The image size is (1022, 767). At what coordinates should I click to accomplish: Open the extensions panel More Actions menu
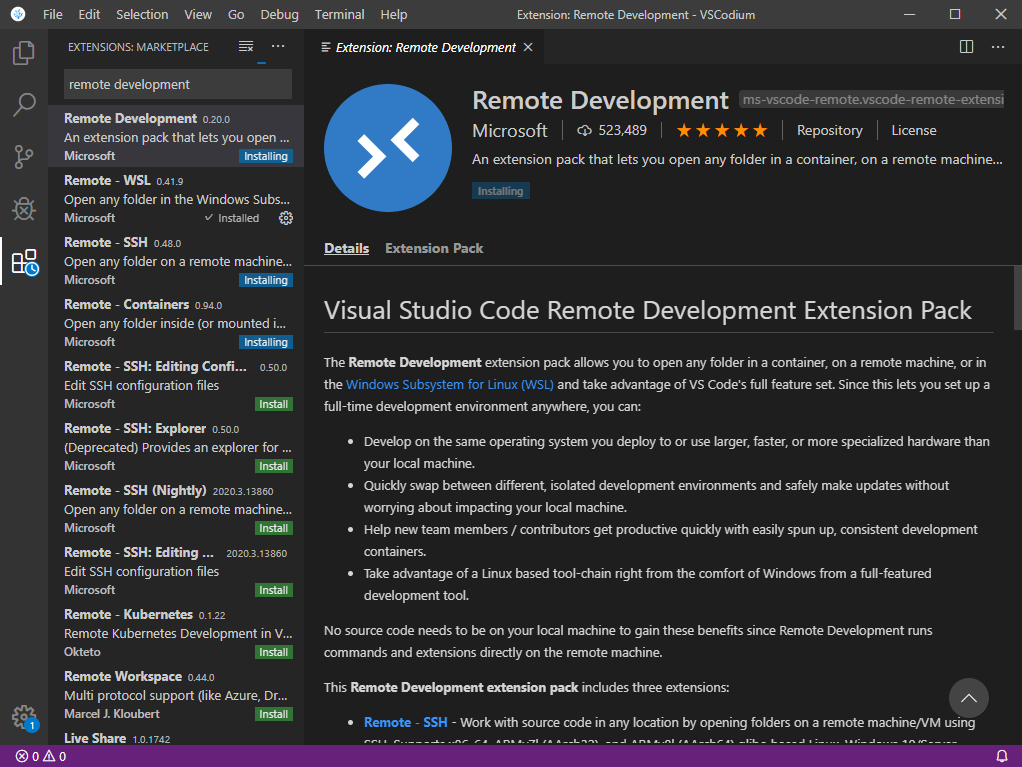278,47
